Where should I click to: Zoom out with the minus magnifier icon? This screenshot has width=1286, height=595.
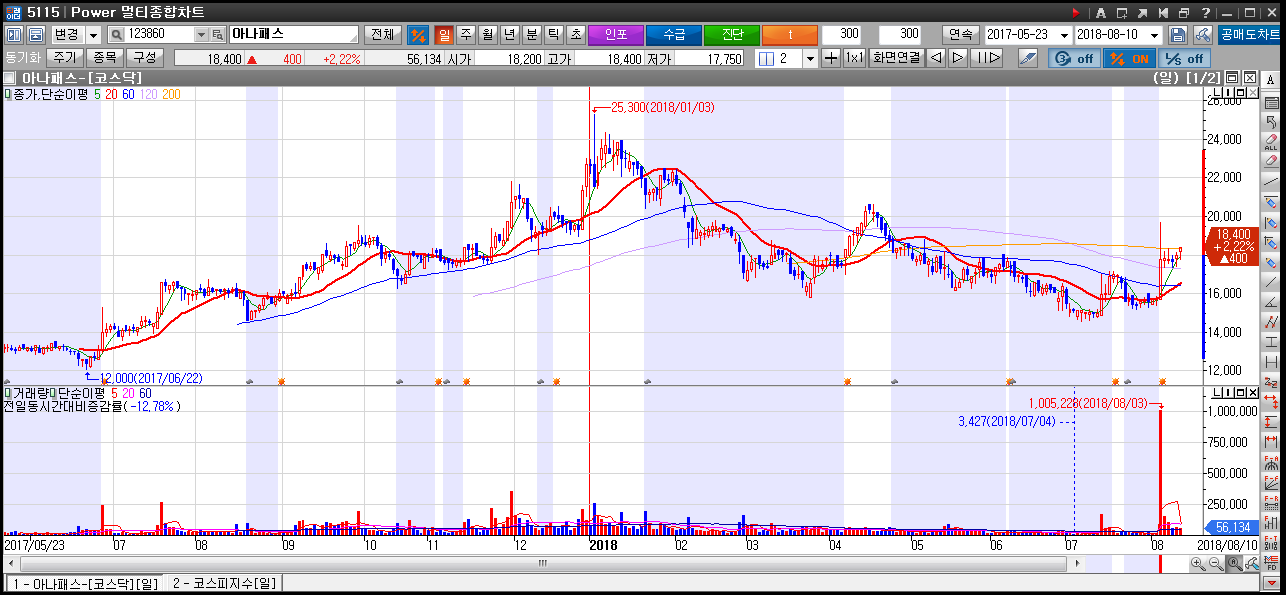coord(1216,564)
